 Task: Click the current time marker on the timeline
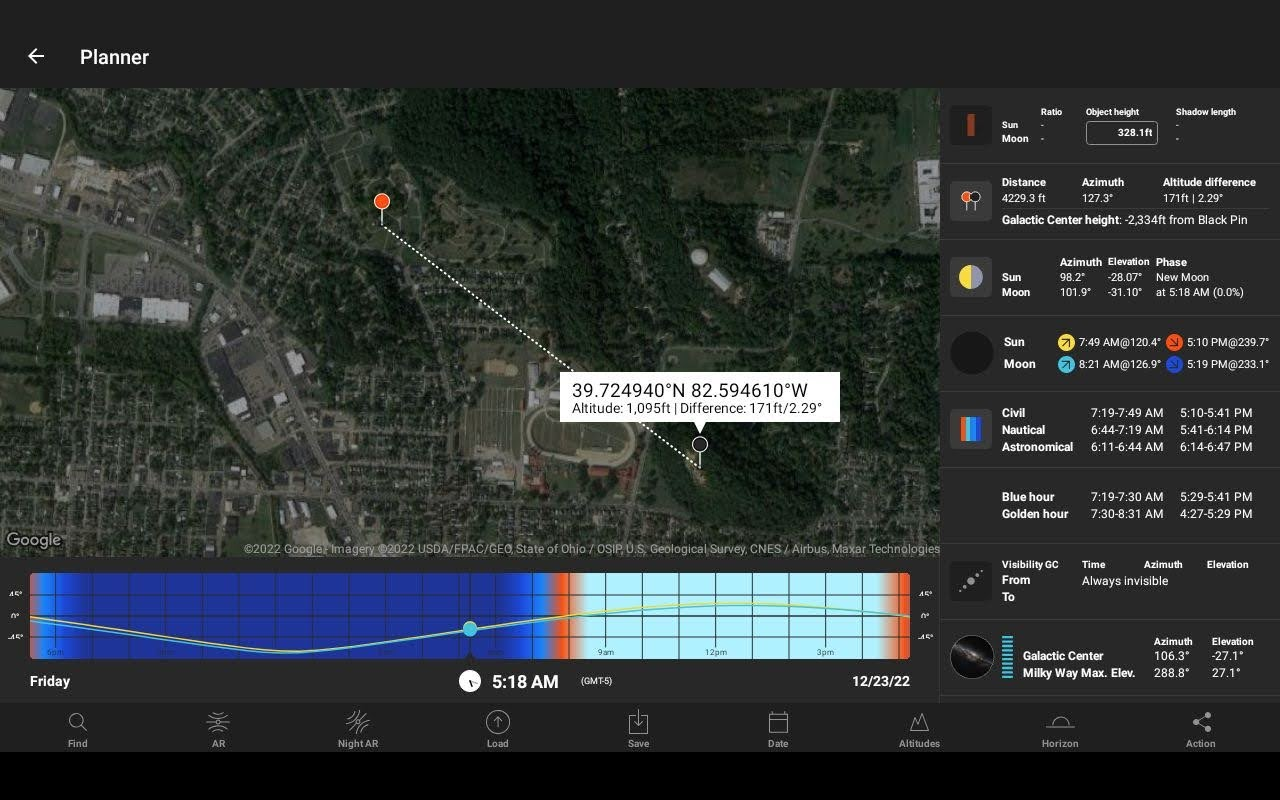point(470,628)
